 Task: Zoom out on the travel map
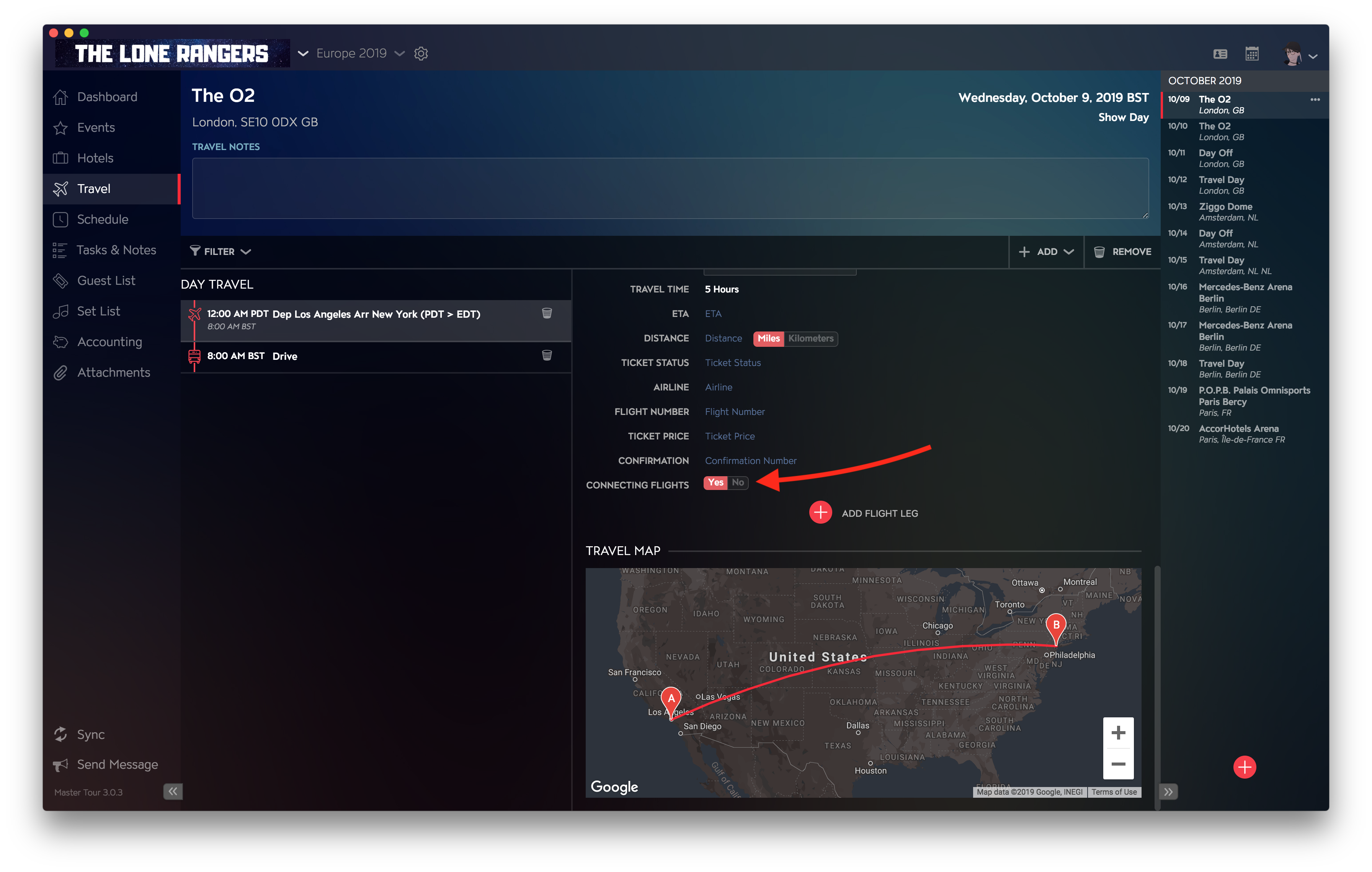[1118, 764]
